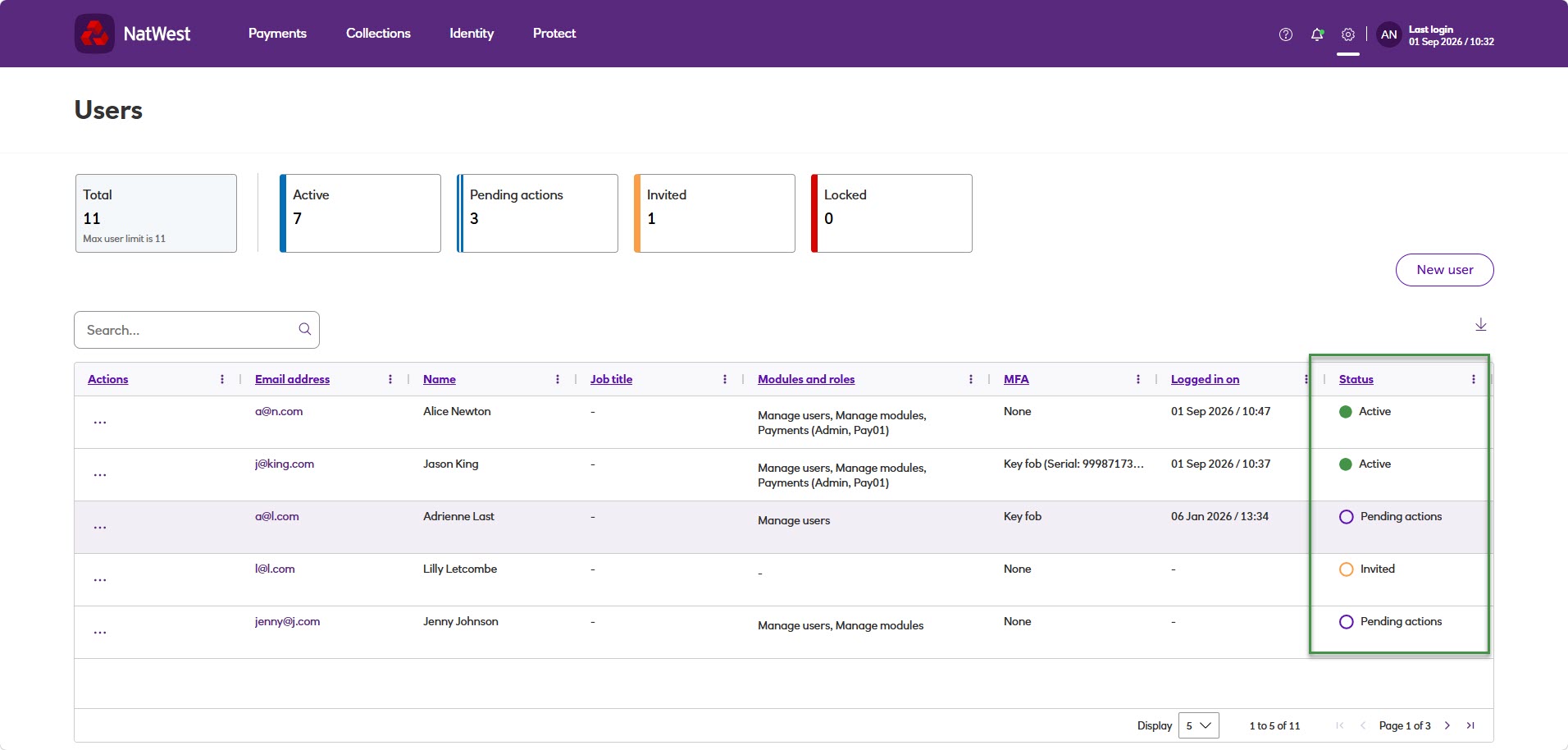Filter by Locked users card
Screen dimensions: 1568x750
pos(891,213)
